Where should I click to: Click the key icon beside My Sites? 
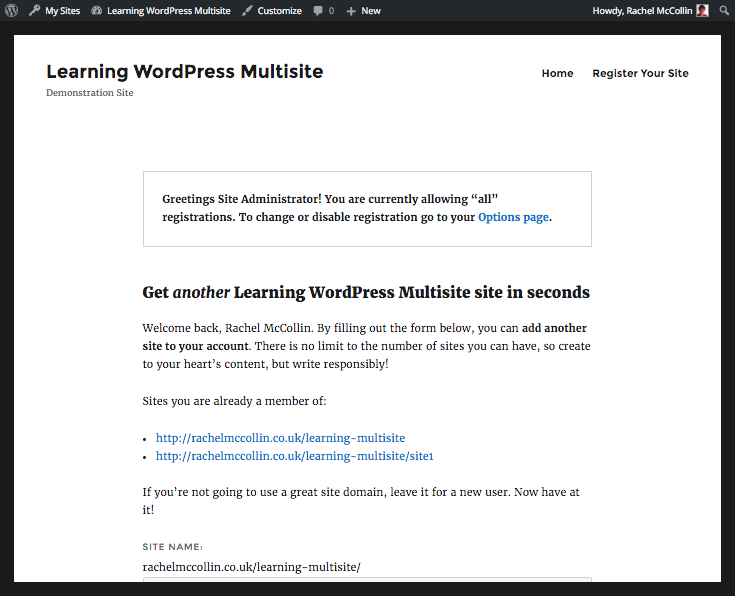tap(35, 11)
